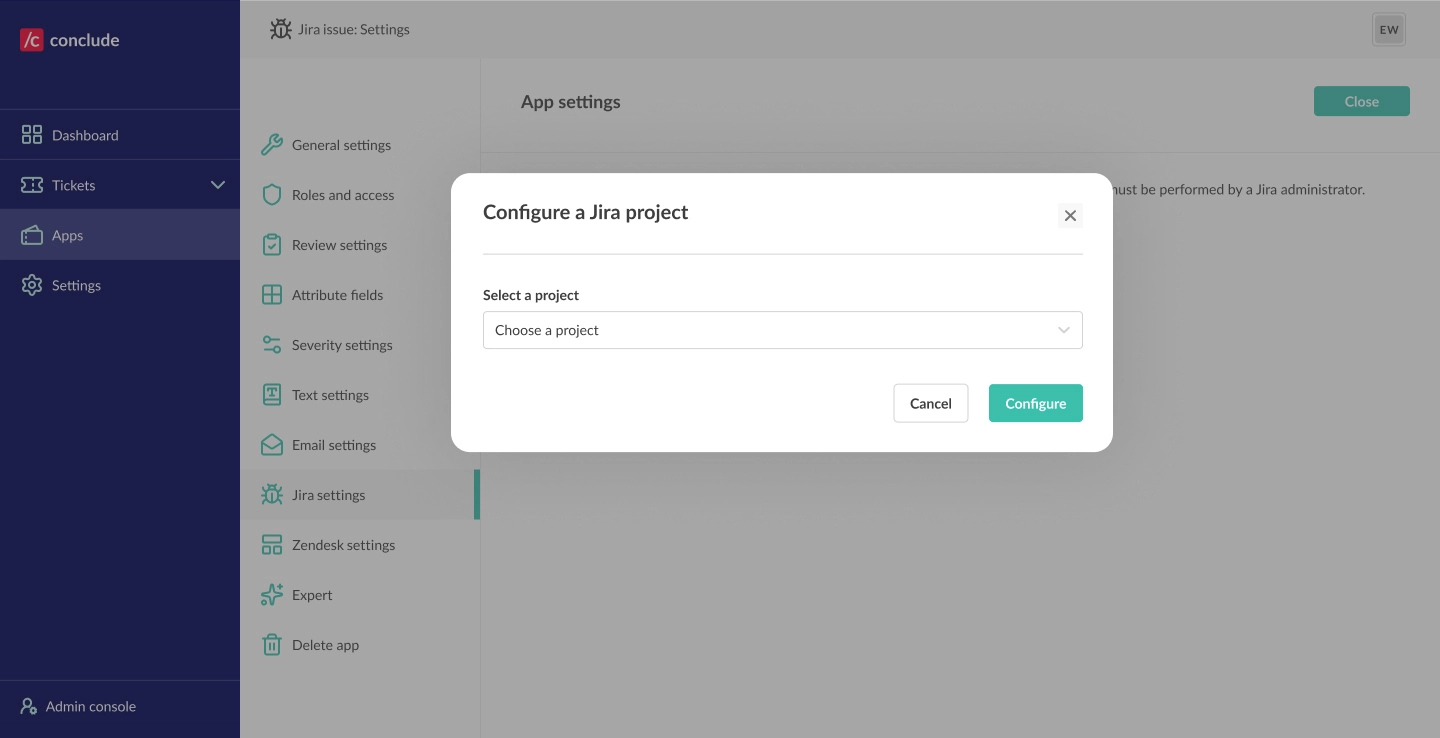Click the Delete app trash icon
Viewport: 1440px width, 738px height.
coord(272,644)
